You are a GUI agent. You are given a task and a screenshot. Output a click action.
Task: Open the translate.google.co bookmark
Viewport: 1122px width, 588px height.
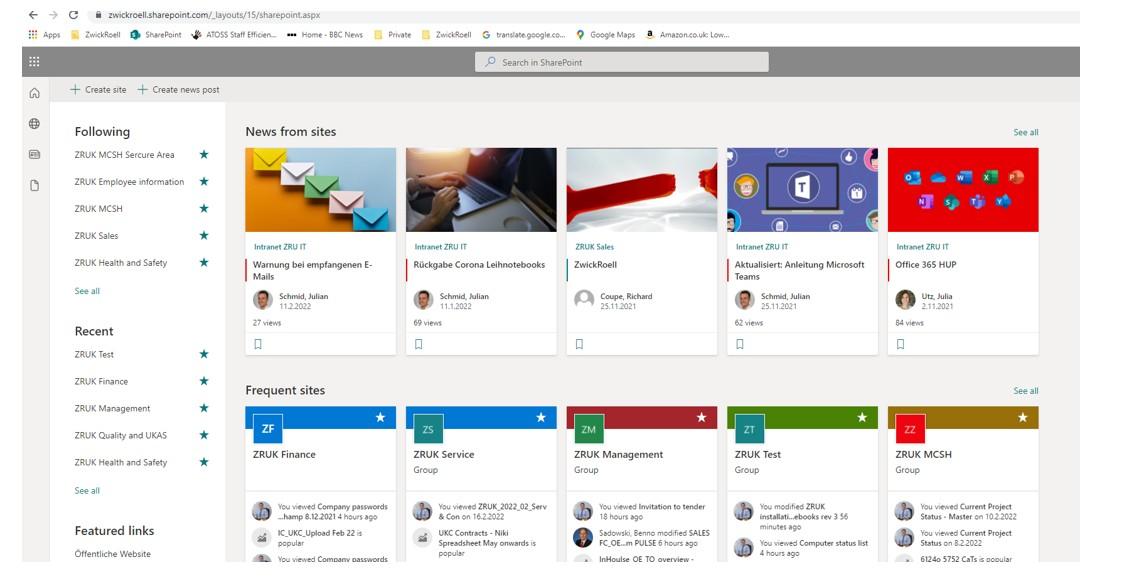(x=524, y=34)
